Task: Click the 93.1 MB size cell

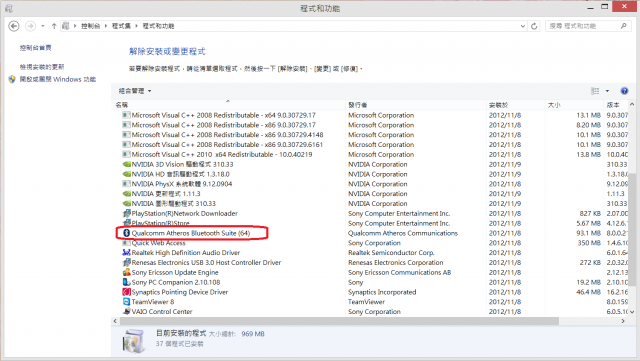Action: [x=588, y=233]
